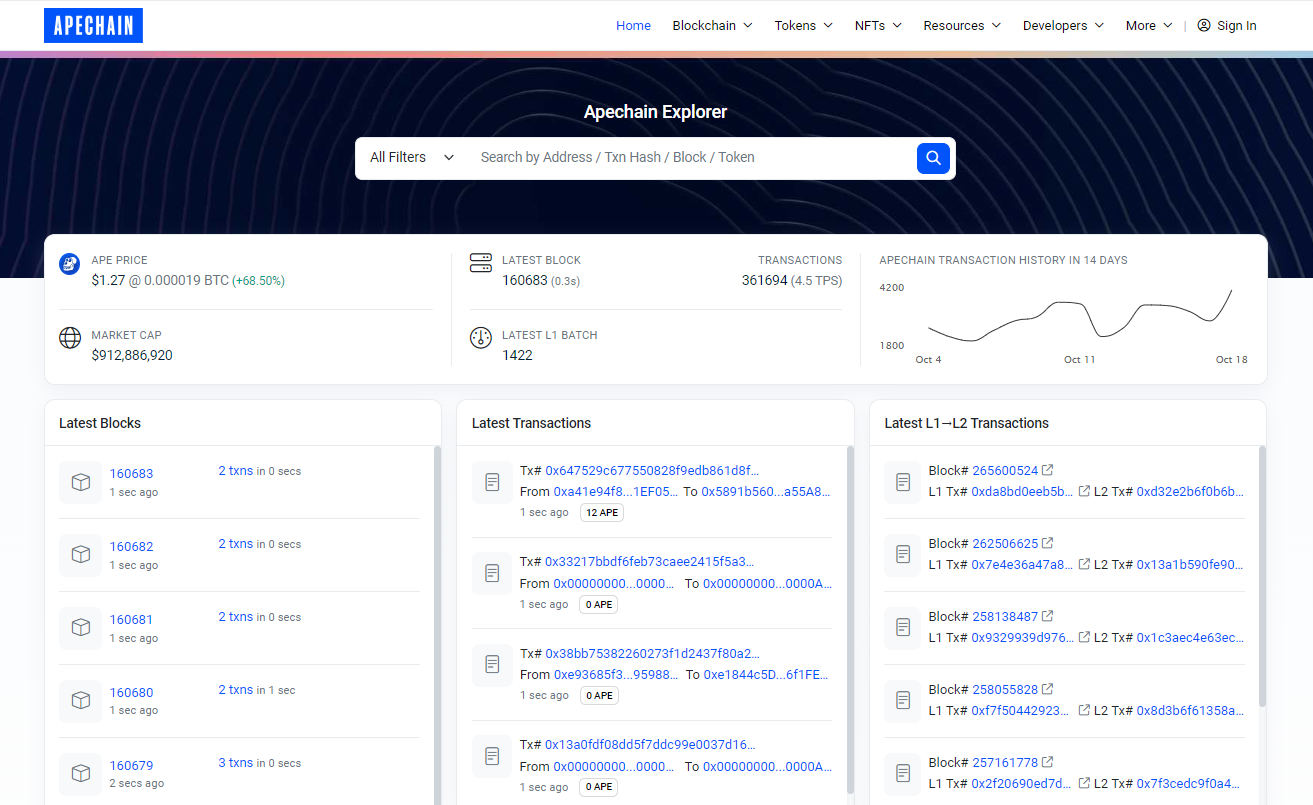Click the cube icon for block 160683

81,482
